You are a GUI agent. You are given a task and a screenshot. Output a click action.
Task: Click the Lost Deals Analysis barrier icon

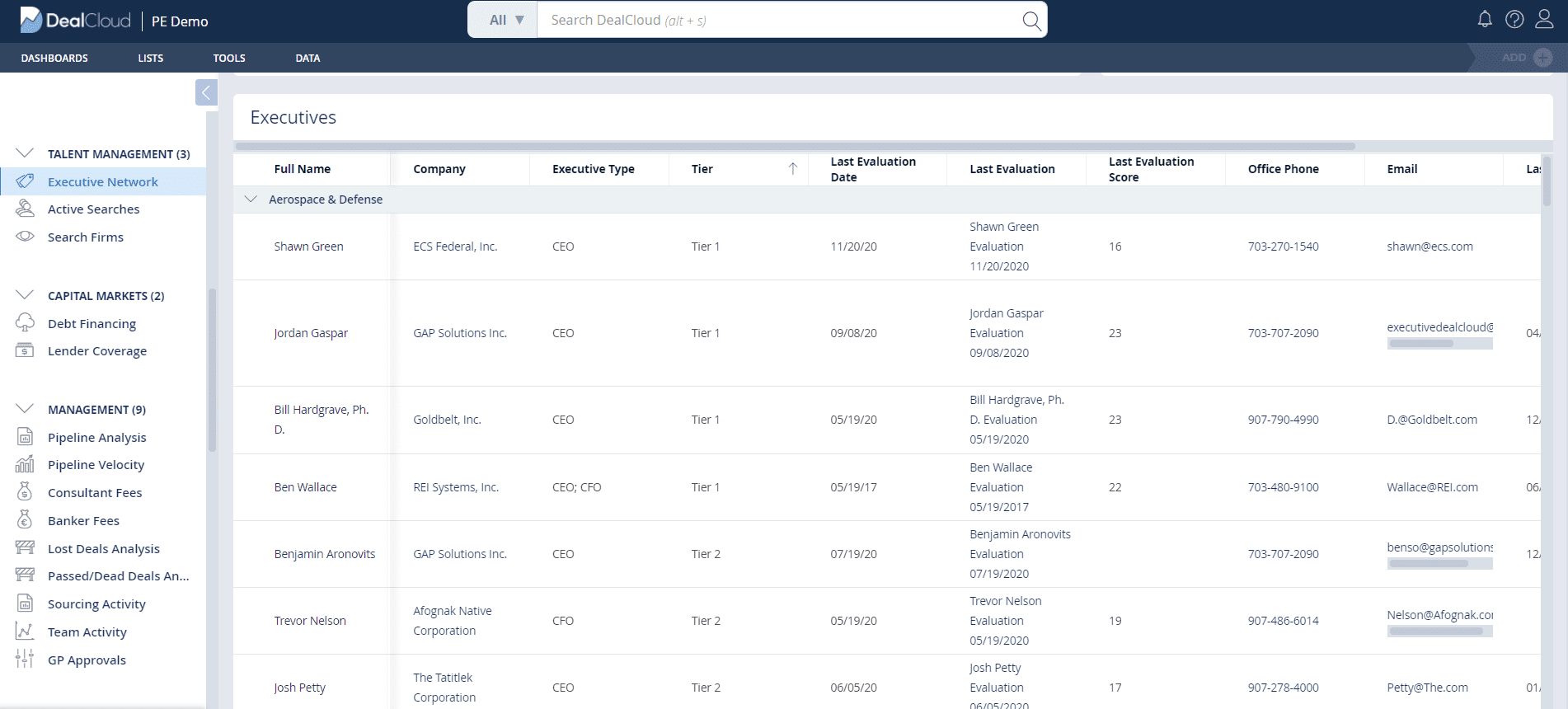(x=25, y=548)
